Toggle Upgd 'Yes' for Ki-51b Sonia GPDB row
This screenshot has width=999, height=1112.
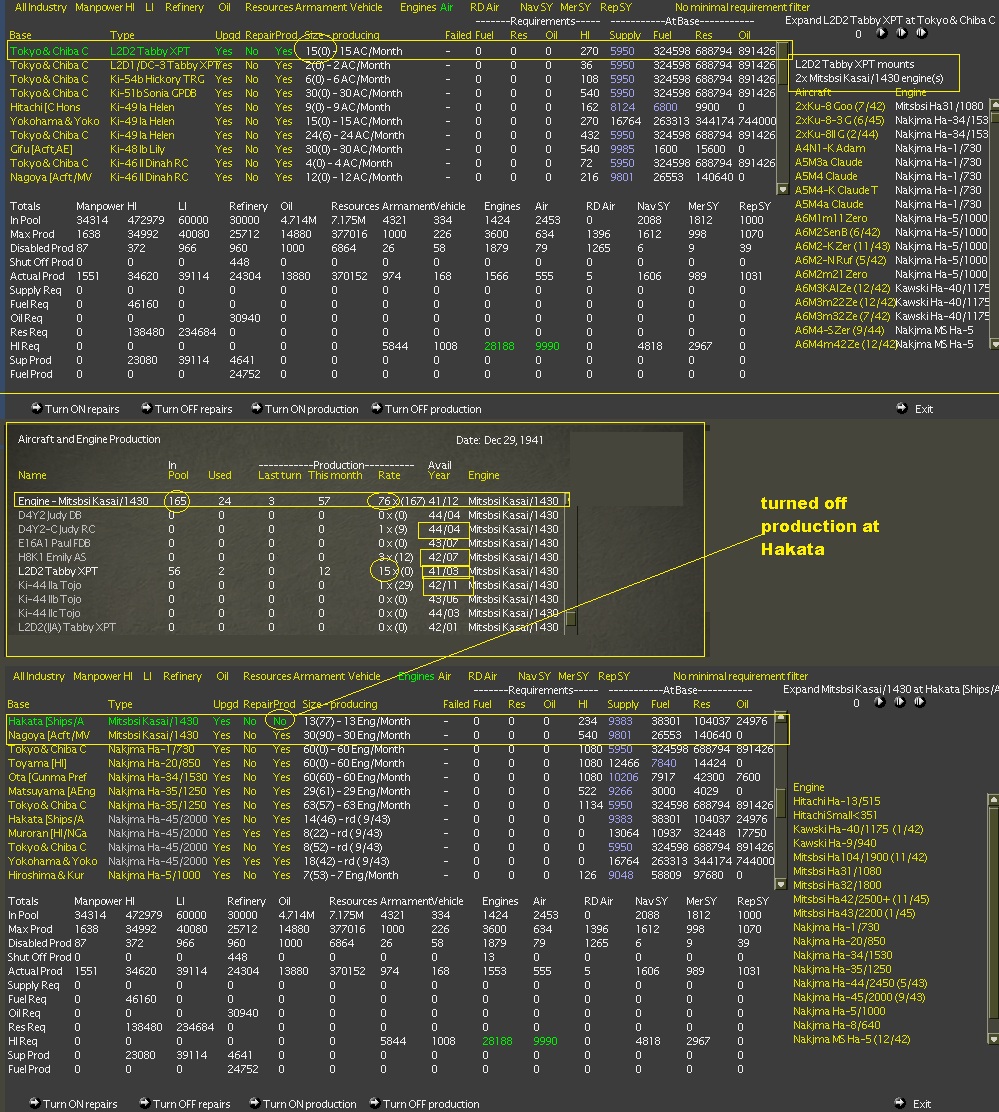(x=223, y=93)
